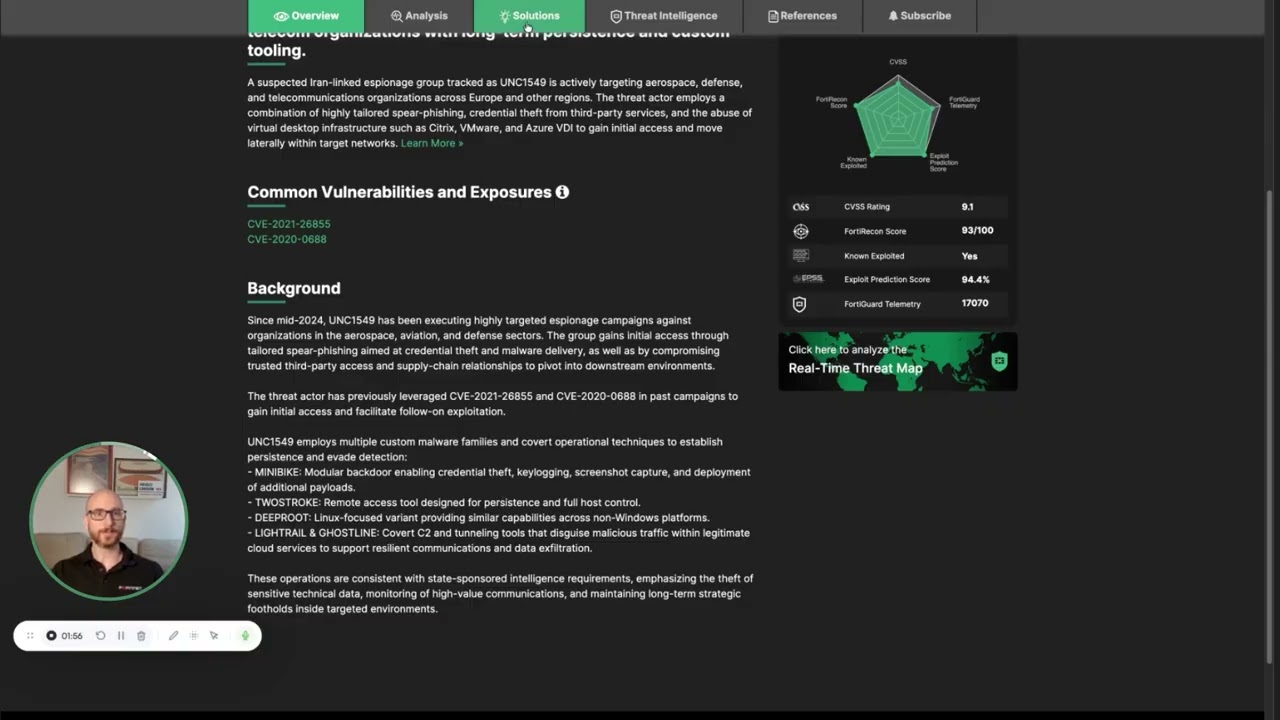1280x720 pixels.
Task: Click the Subscribe tab bell icon
Action: click(893, 16)
